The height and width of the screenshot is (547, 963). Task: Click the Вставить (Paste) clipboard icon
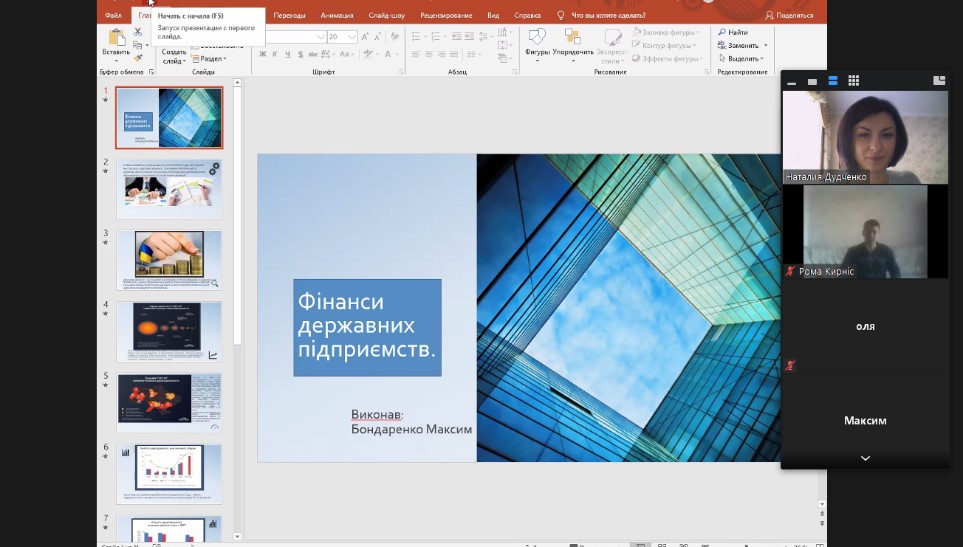point(116,38)
